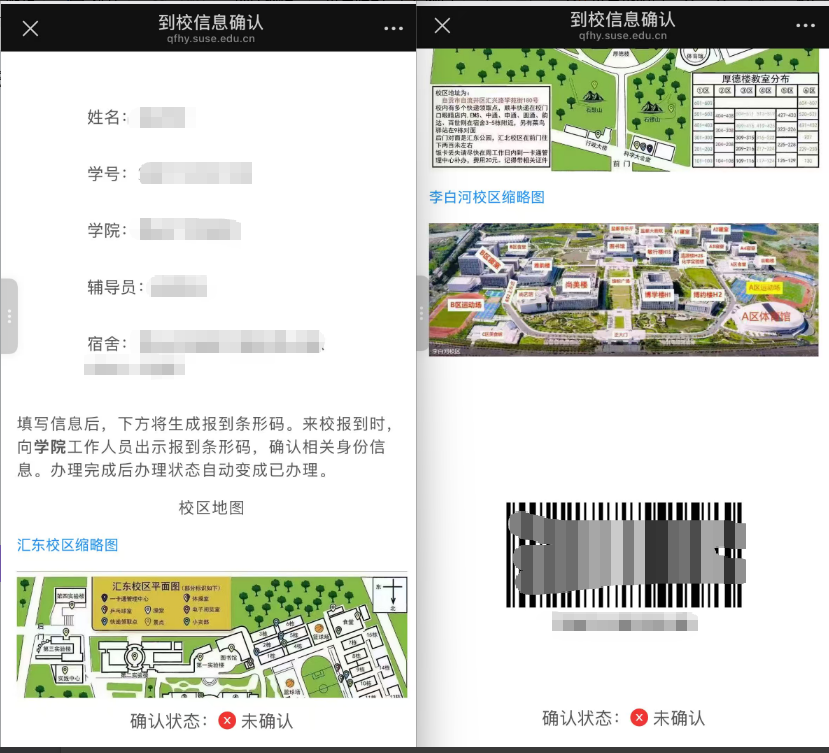The height and width of the screenshot is (753, 829).
Task: Click red 未确认 status icon on right page
Action: 639,718
